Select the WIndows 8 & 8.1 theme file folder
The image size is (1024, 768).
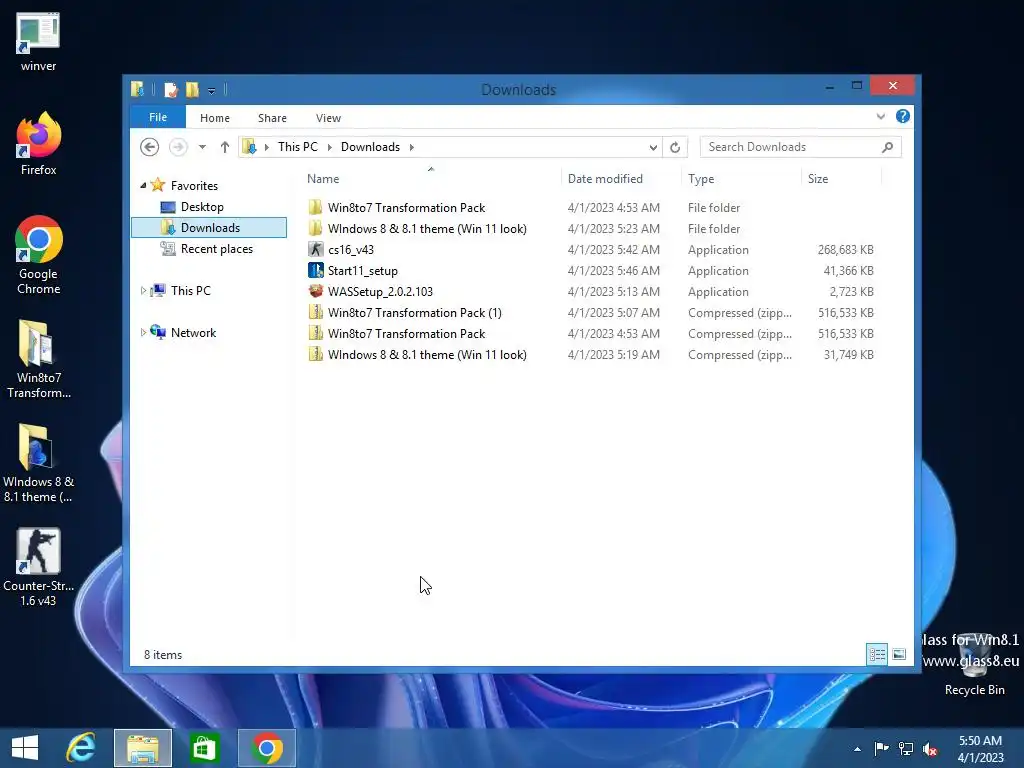(x=427, y=229)
